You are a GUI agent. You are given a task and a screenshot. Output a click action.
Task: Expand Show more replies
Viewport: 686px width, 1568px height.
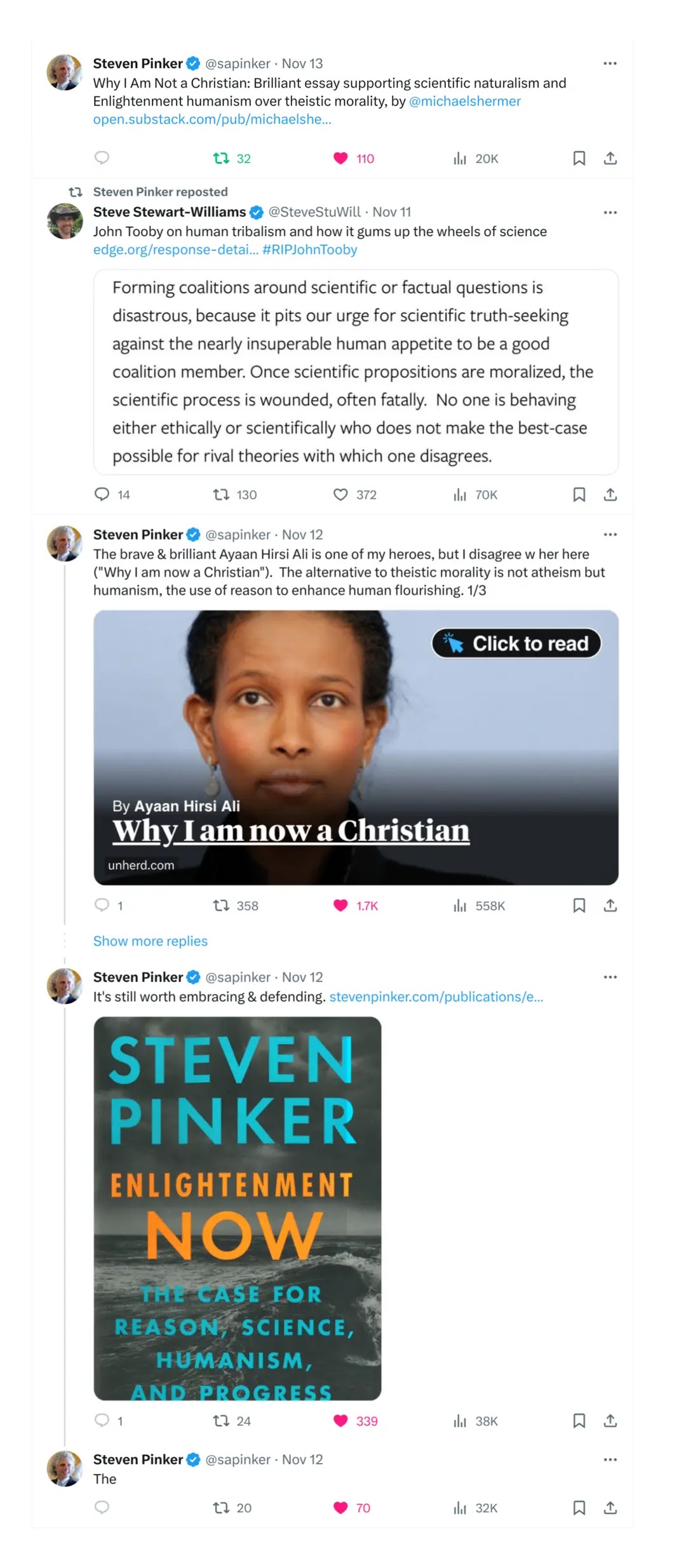(x=151, y=941)
